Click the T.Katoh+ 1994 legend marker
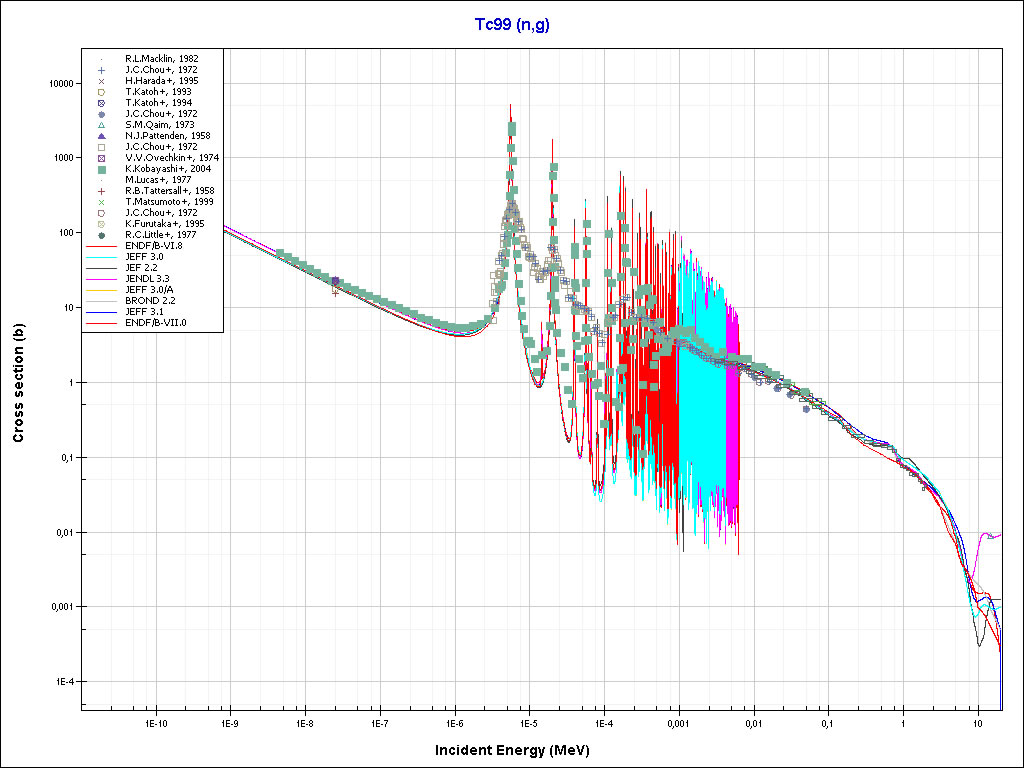The image size is (1024, 768). [x=101, y=103]
